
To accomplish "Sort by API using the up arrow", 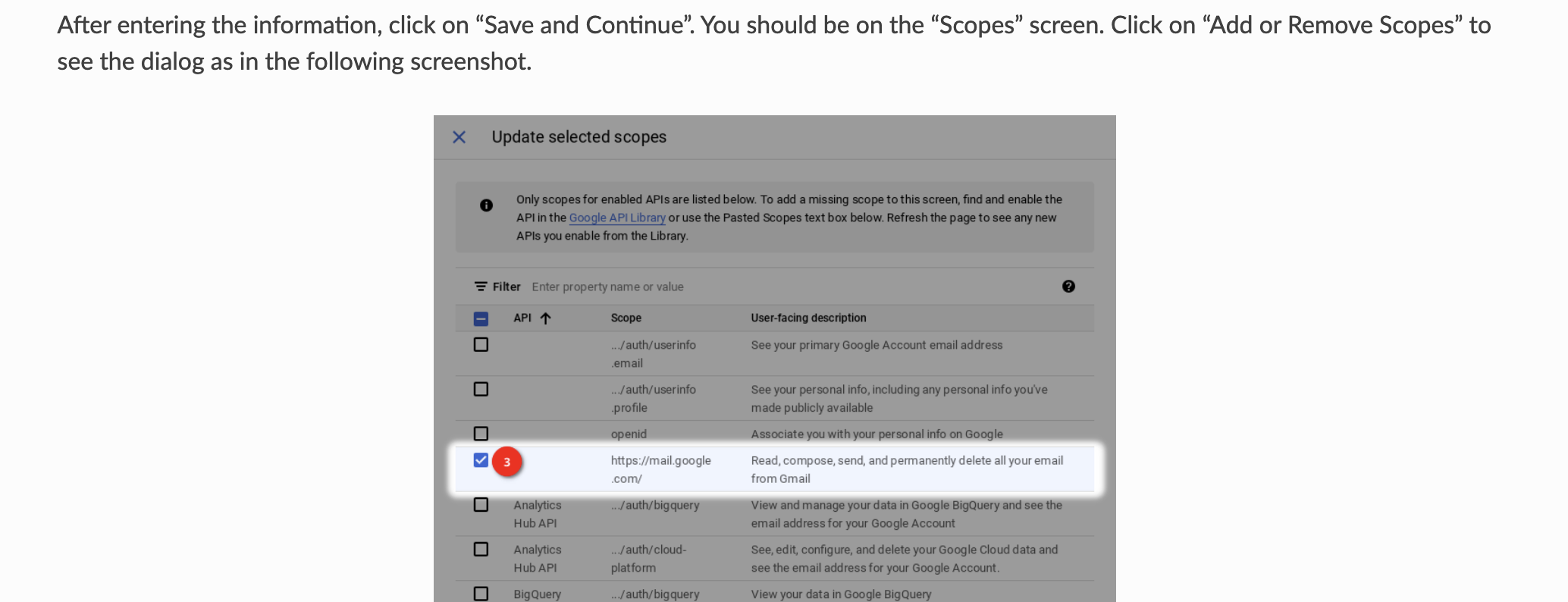I will point(545,318).
